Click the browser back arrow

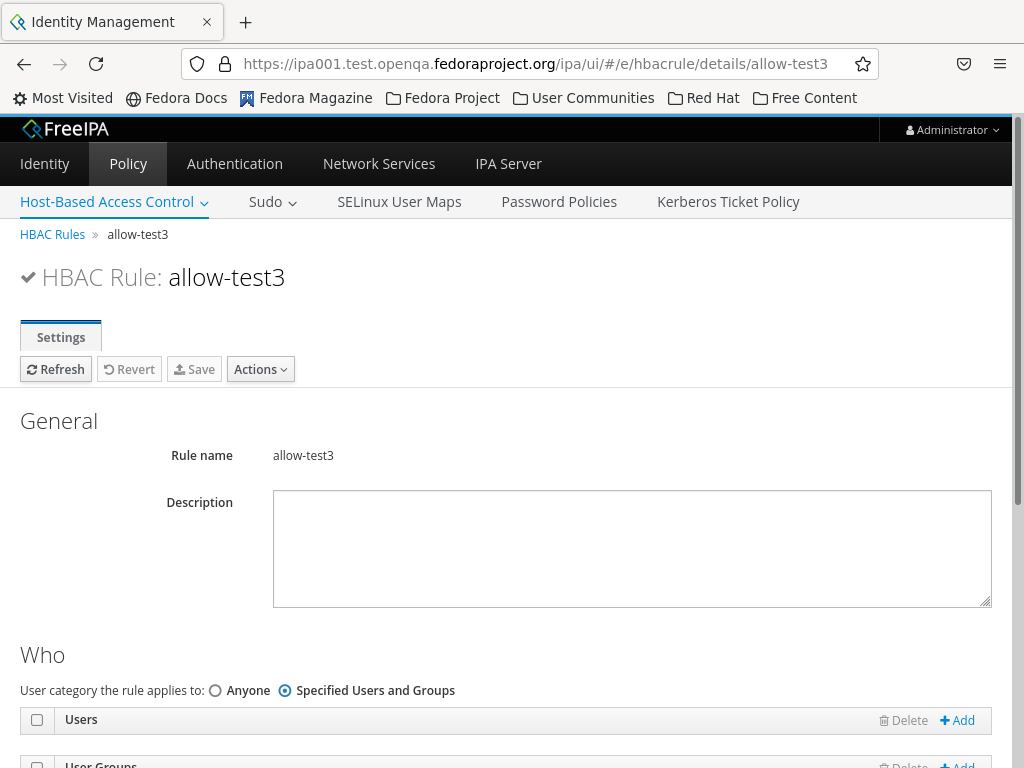click(24, 64)
